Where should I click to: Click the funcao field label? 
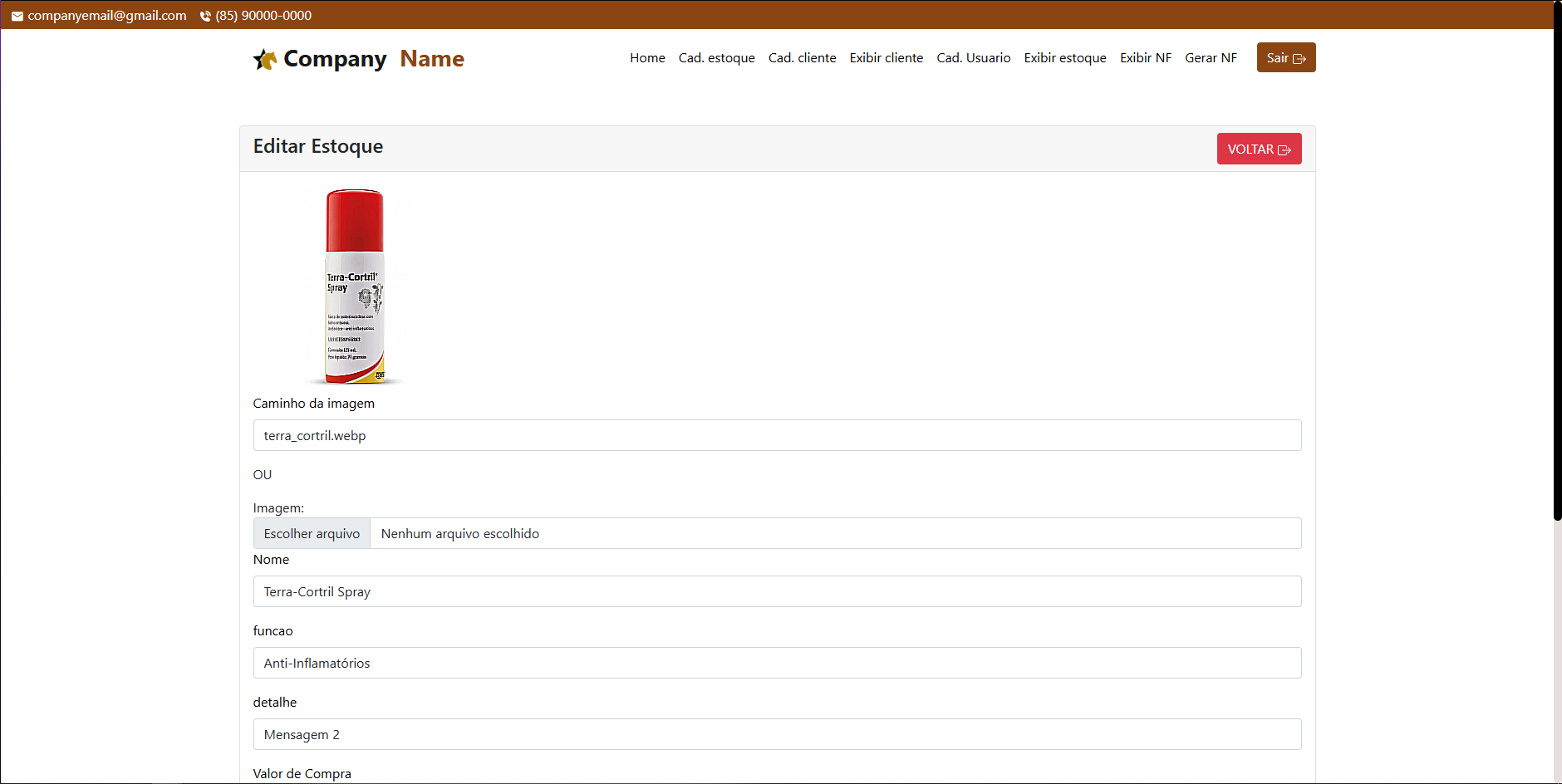[x=273, y=631]
